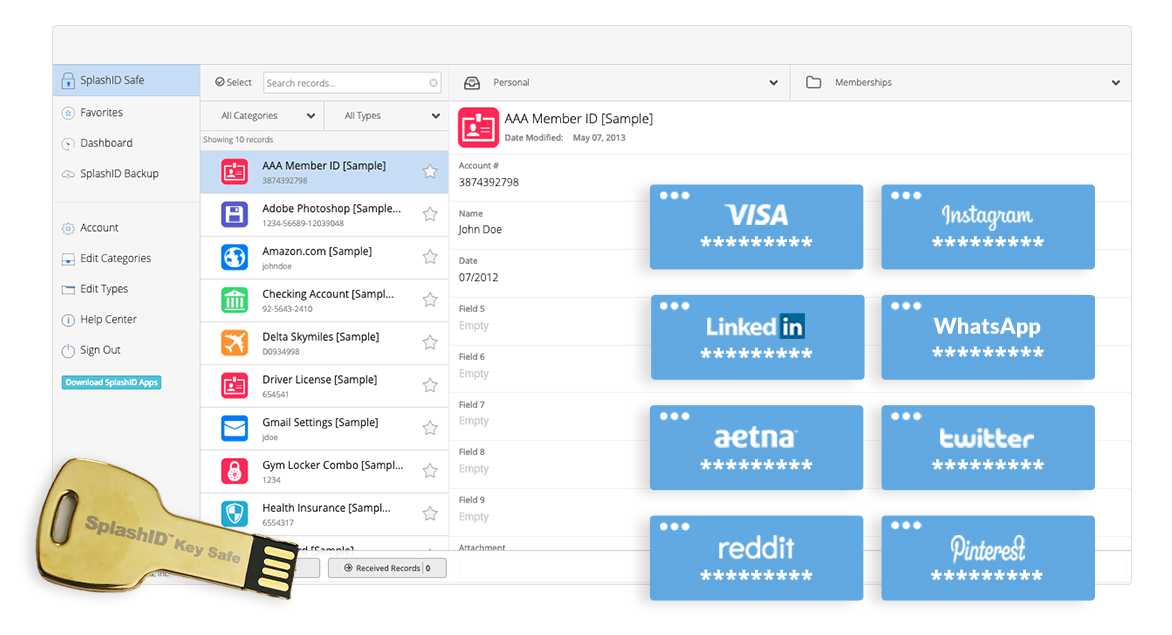Expand the All Categories dropdown
The height and width of the screenshot is (635, 1172).
click(x=262, y=116)
